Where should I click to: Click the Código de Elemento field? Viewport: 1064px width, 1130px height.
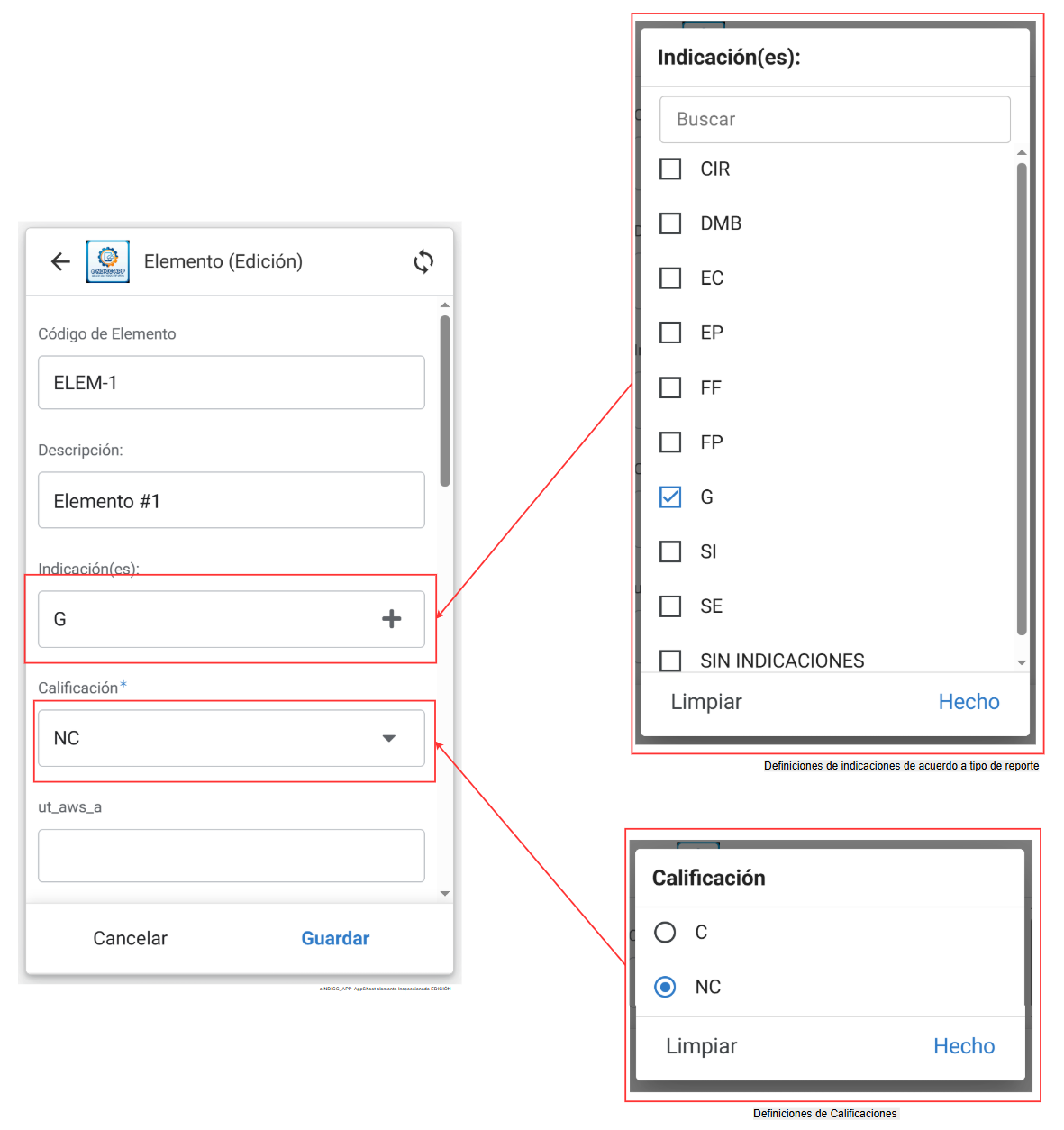pos(231,383)
